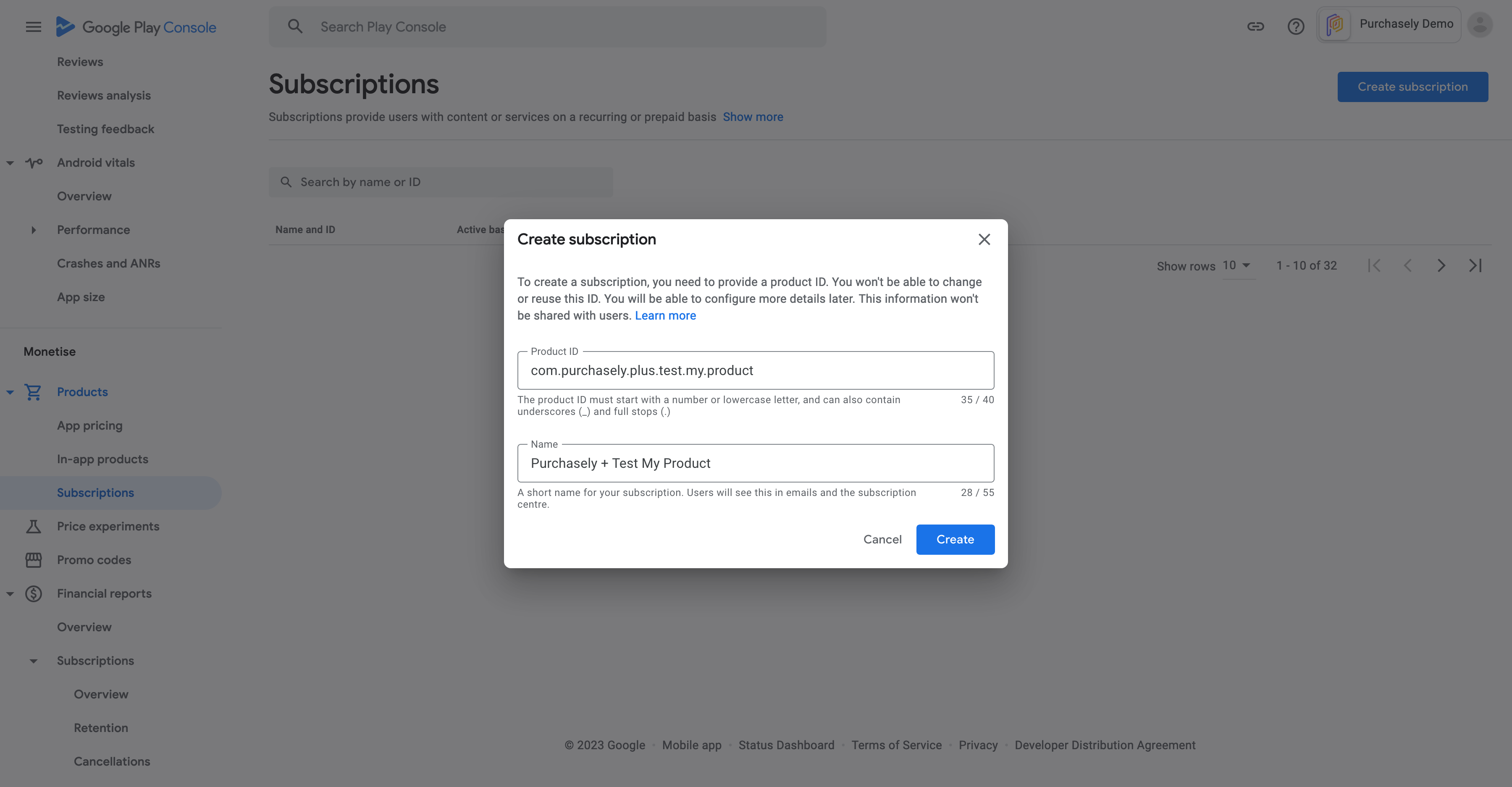
Task: Open the user account avatar
Action: [1480, 25]
